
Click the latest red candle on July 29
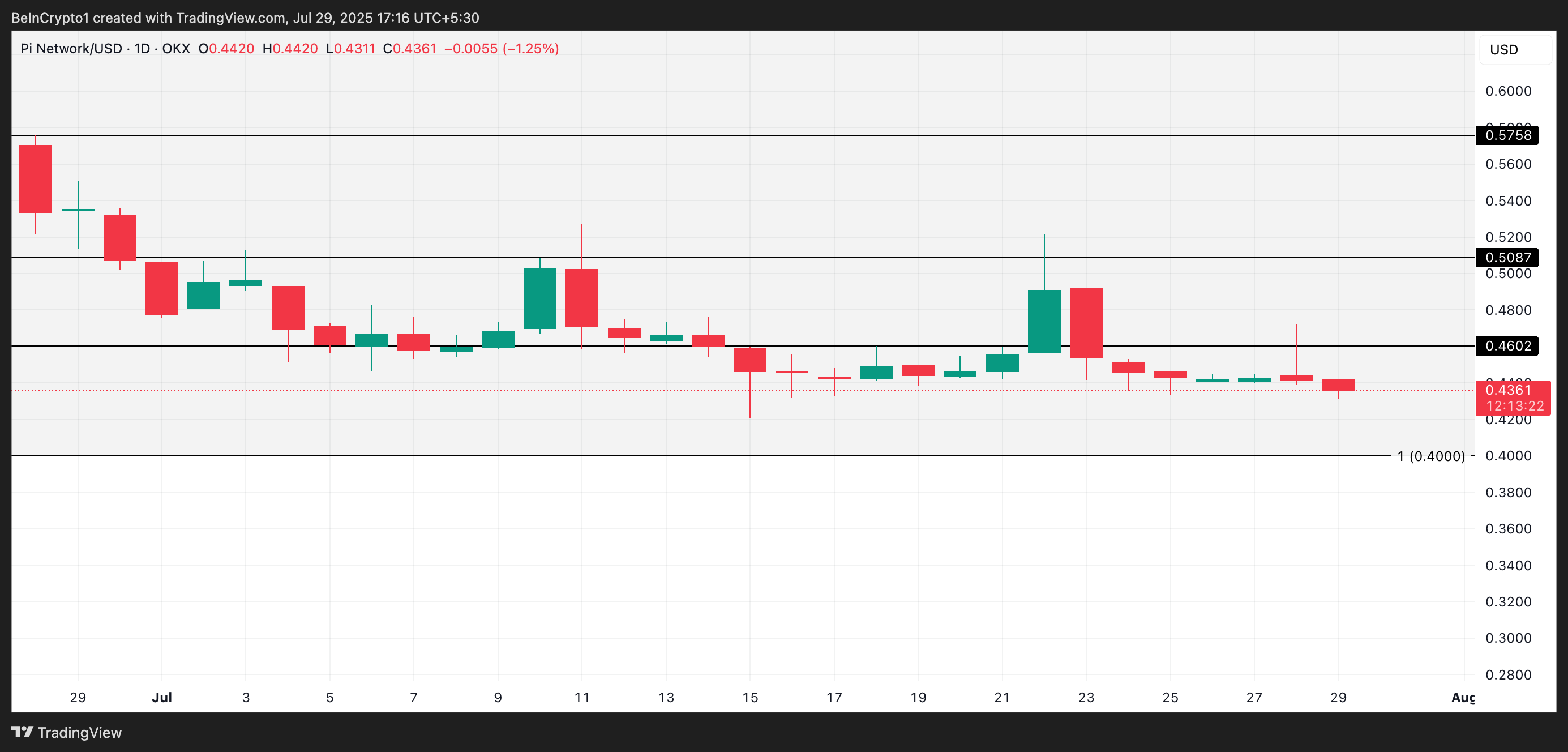click(1338, 385)
